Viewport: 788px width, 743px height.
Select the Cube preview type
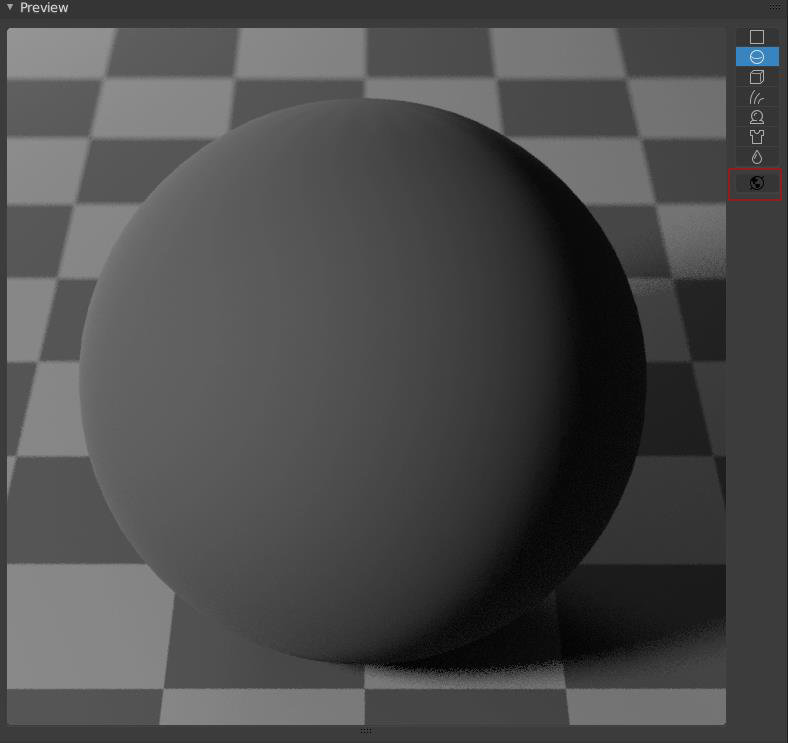tap(757, 77)
